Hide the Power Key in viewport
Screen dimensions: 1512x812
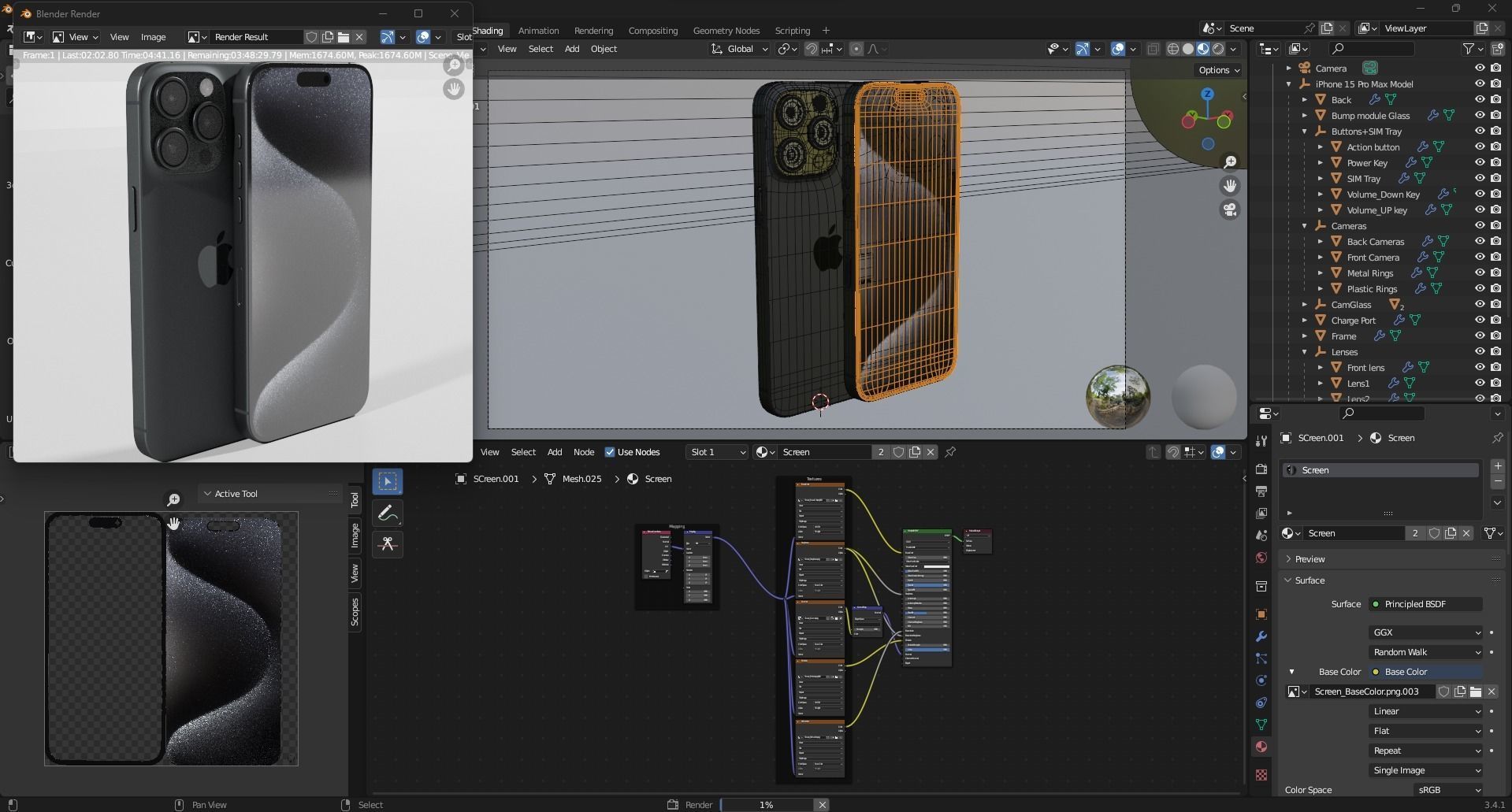(1480, 163)
